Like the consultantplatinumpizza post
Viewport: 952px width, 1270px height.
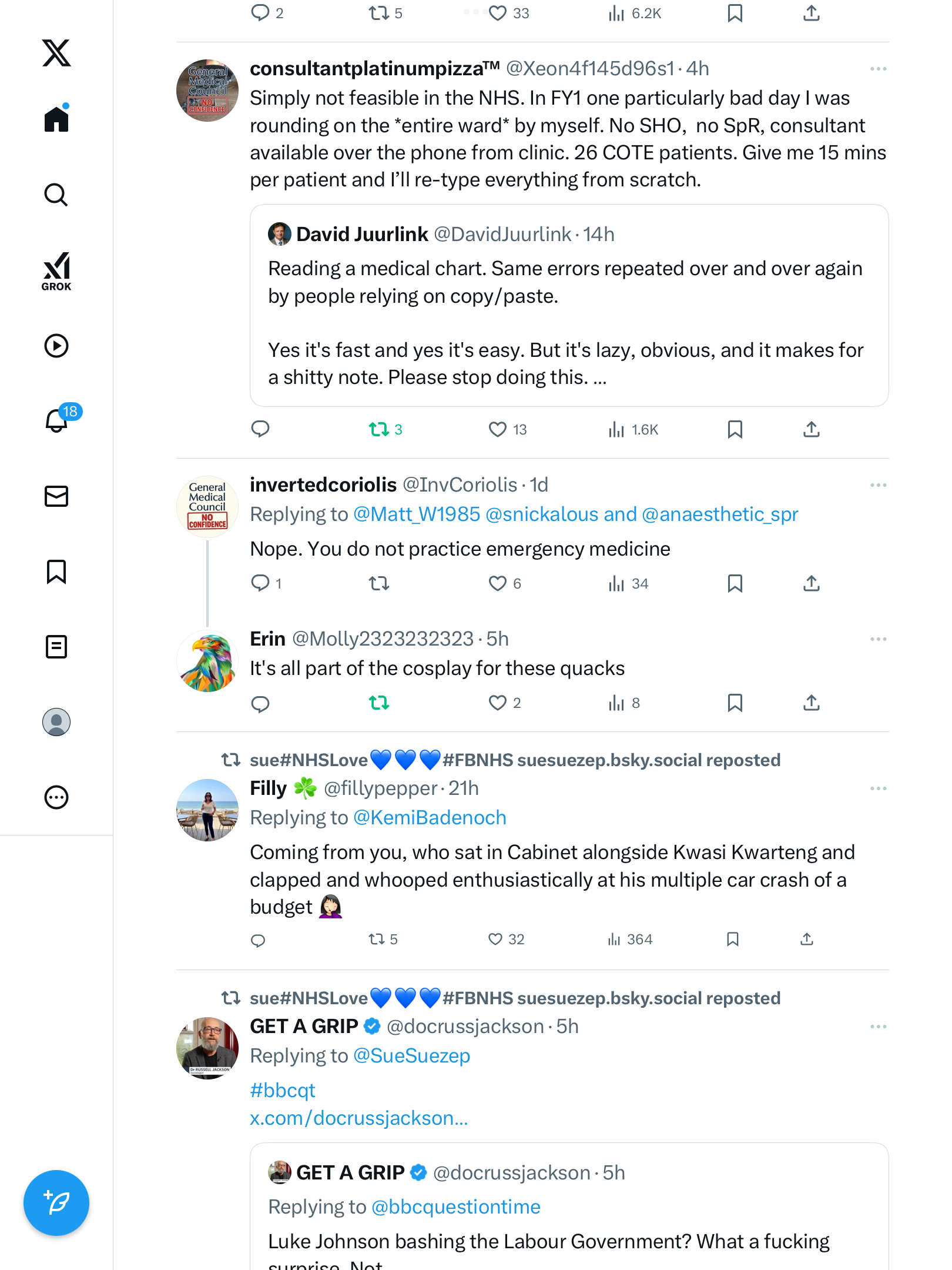[x=497, y=430]
